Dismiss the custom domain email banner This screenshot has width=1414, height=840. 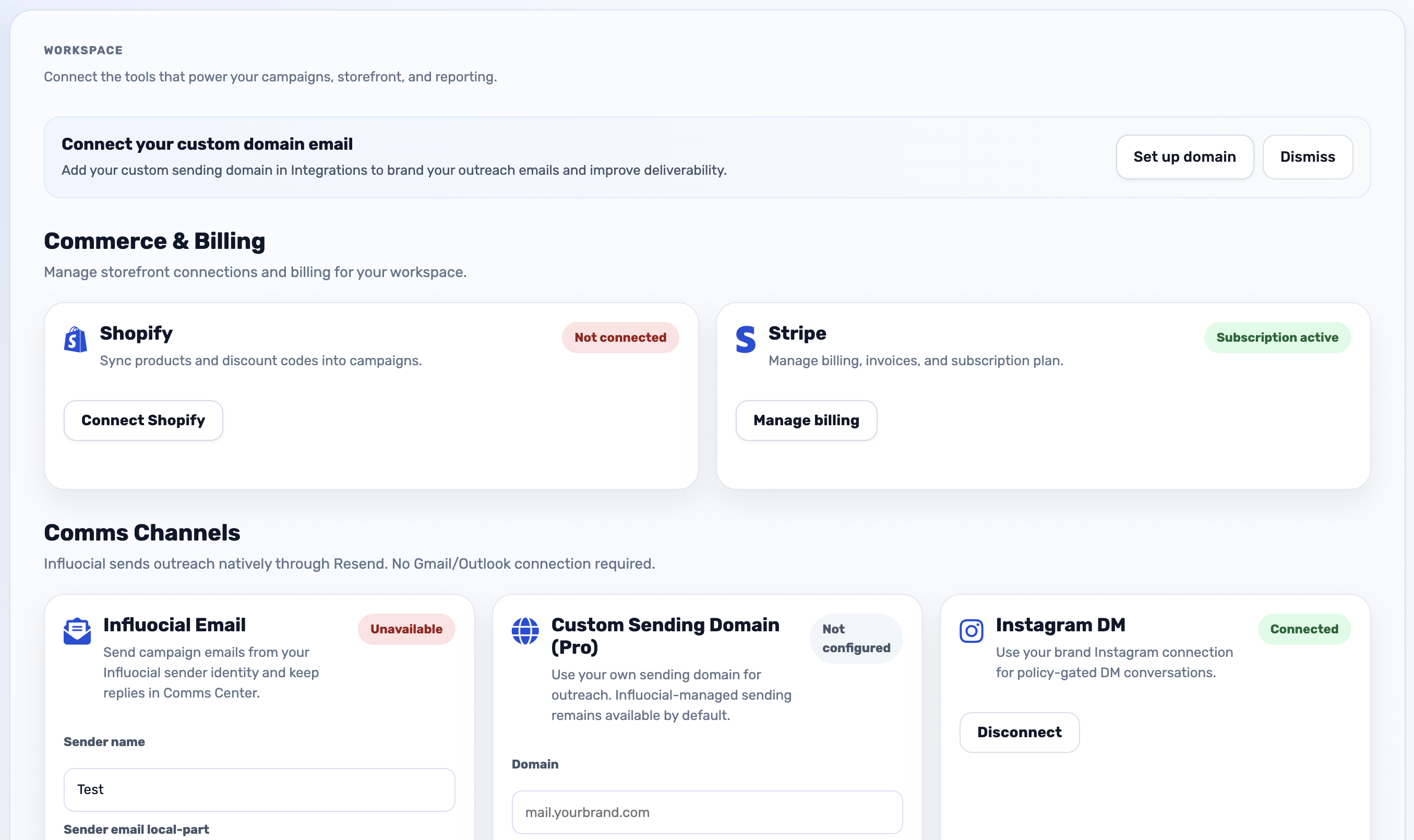tap(1308, 157)
